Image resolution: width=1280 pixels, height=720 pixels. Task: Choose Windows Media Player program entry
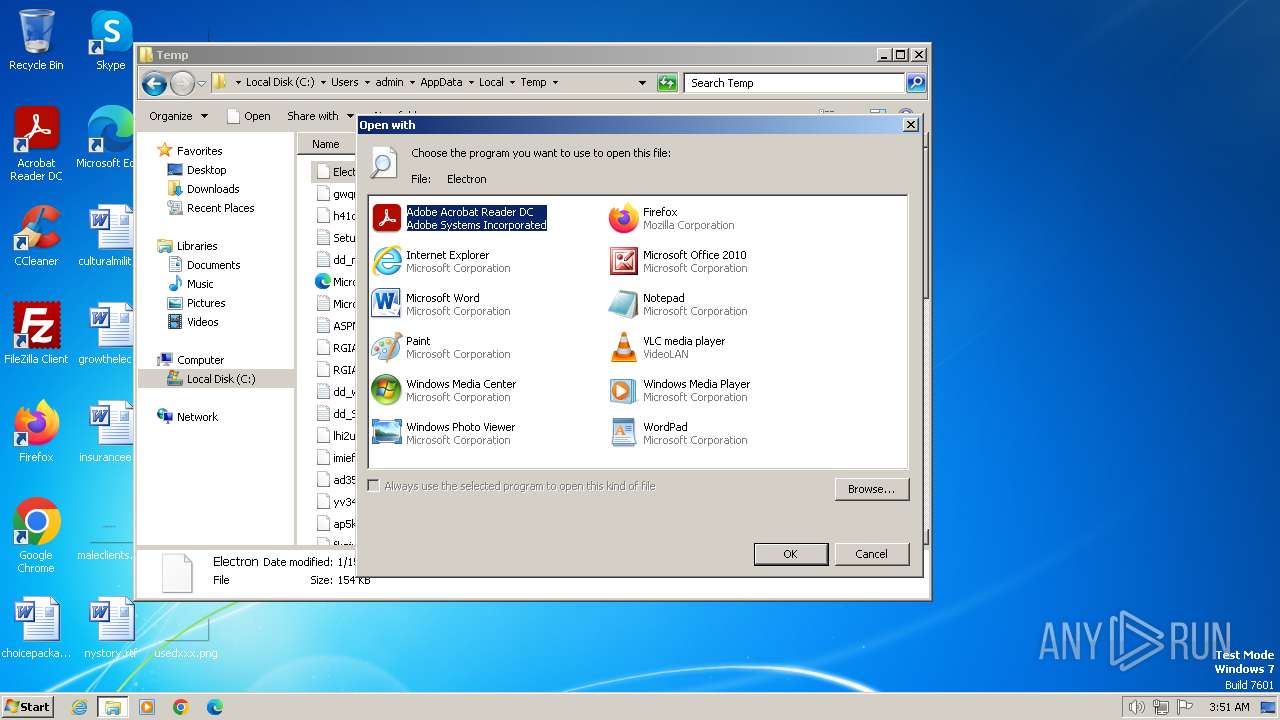tap(680, 390)
